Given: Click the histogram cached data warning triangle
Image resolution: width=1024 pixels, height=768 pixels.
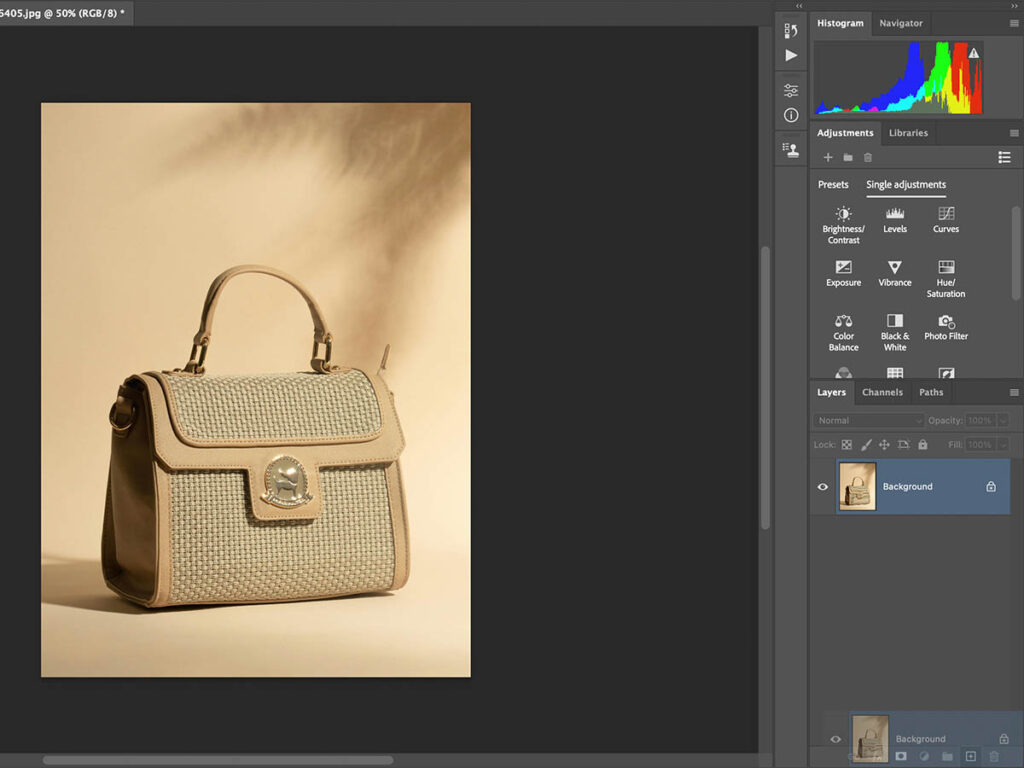Looking at the screenshot, I should point(974,53).
